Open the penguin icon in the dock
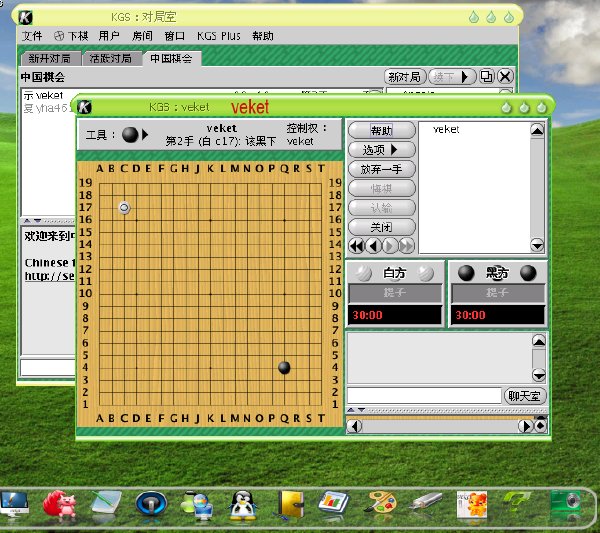This screenshot has height=533, width=600. [x=242, y=505]
